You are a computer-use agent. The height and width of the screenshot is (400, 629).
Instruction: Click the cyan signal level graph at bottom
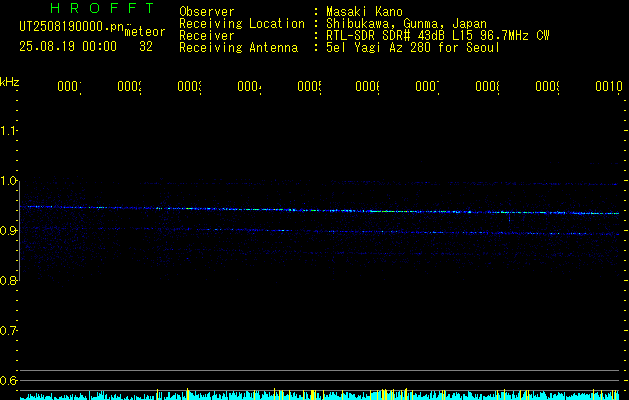[319, 395]
